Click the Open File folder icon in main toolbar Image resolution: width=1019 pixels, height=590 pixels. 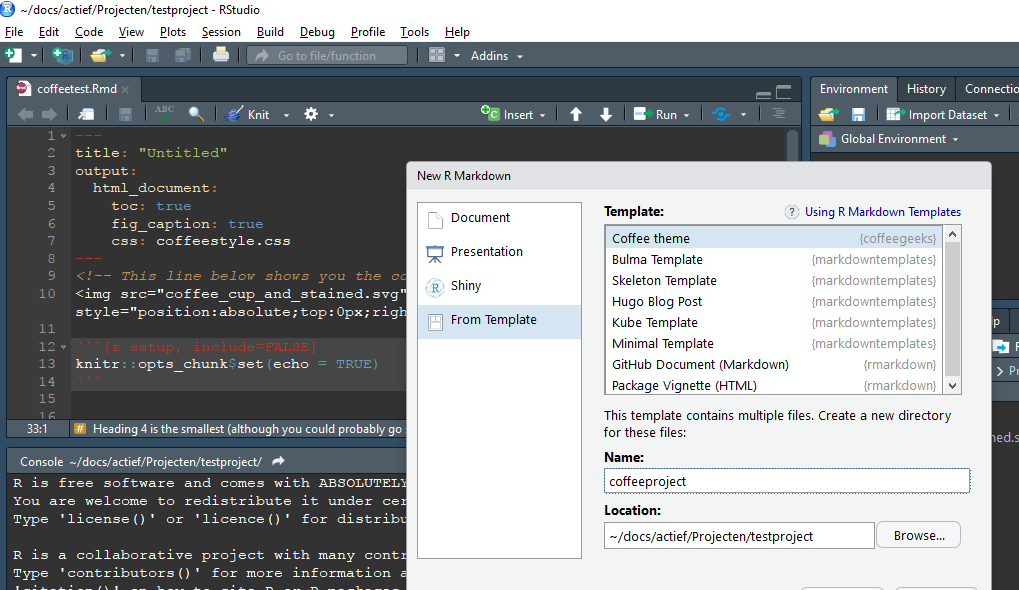click(100, 55)
